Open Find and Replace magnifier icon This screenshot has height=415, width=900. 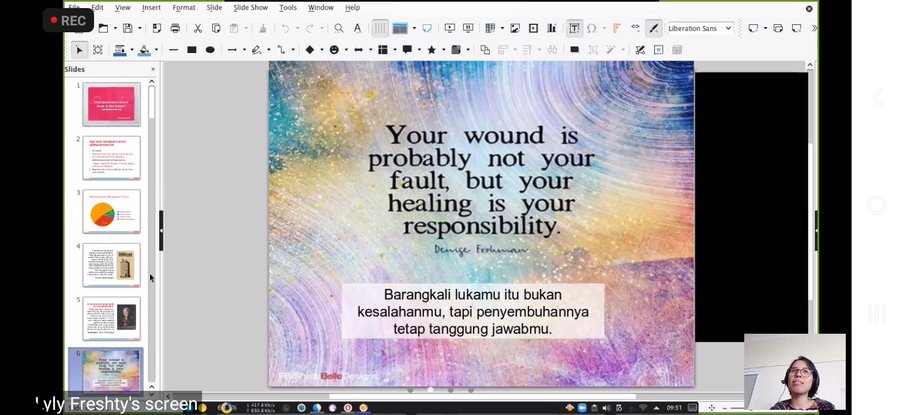coord(339,28)
